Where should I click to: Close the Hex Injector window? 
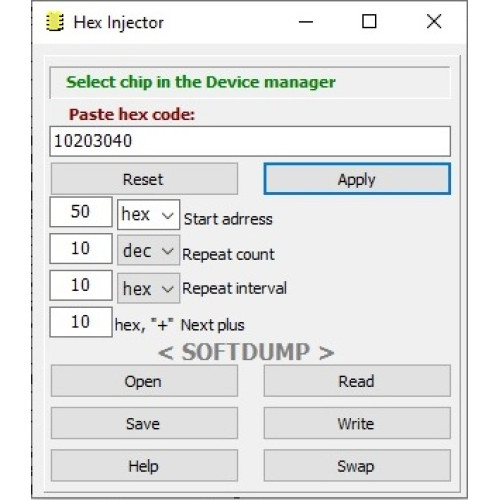coord(434,22)
